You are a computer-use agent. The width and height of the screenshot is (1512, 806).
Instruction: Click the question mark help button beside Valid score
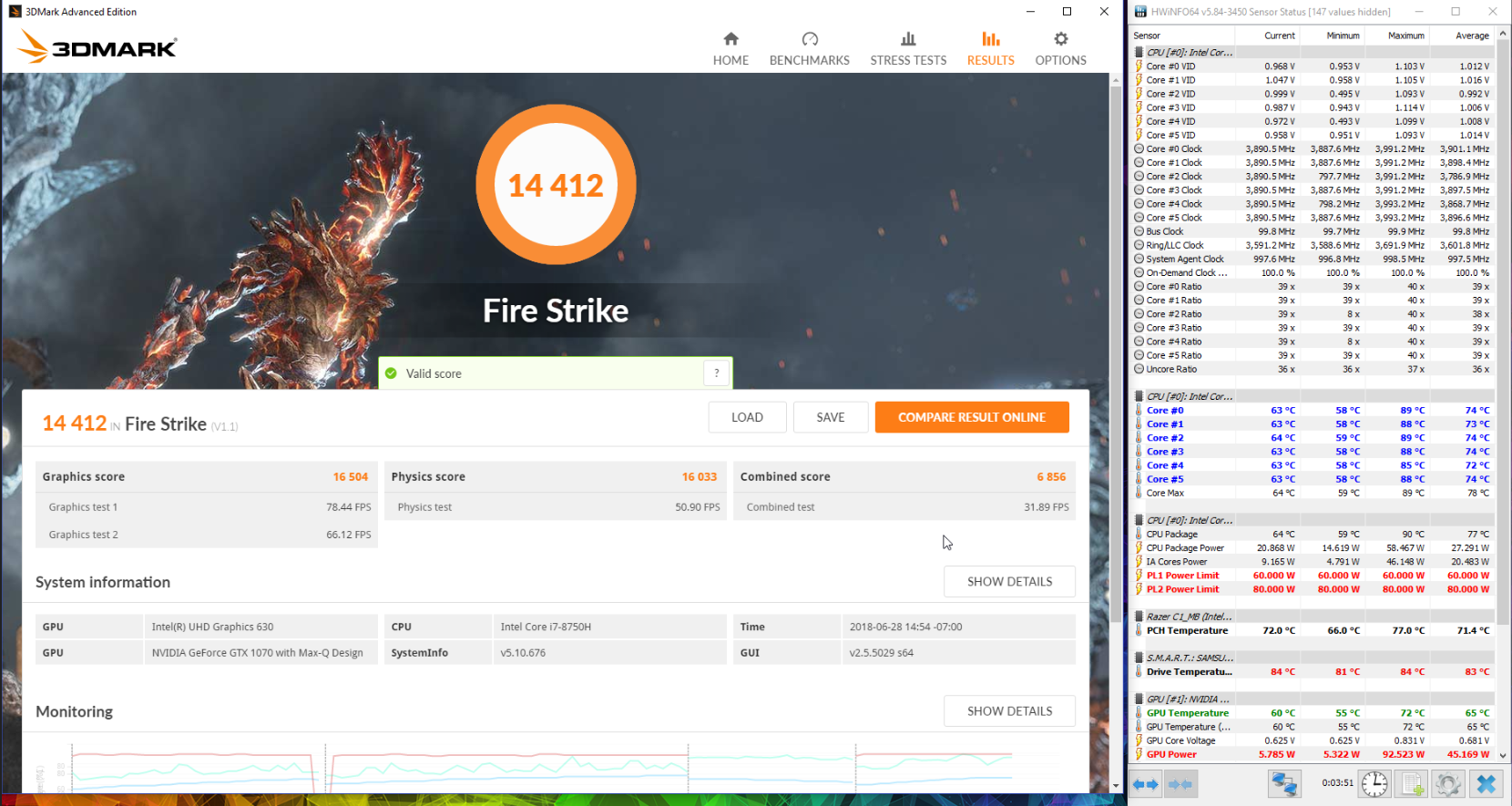[717, 373]
